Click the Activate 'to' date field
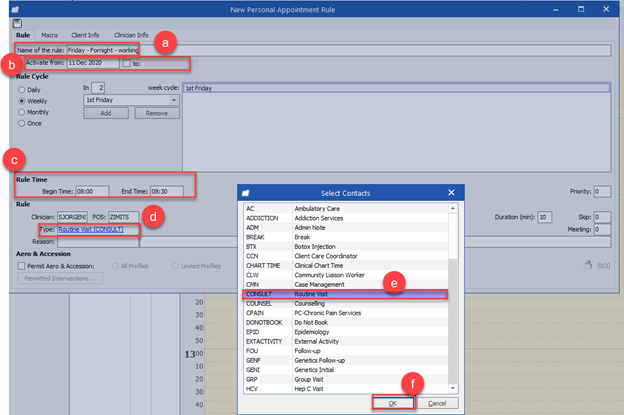This screenshot has width=624, height=415. pyautogui.click(x=169, y=63)
